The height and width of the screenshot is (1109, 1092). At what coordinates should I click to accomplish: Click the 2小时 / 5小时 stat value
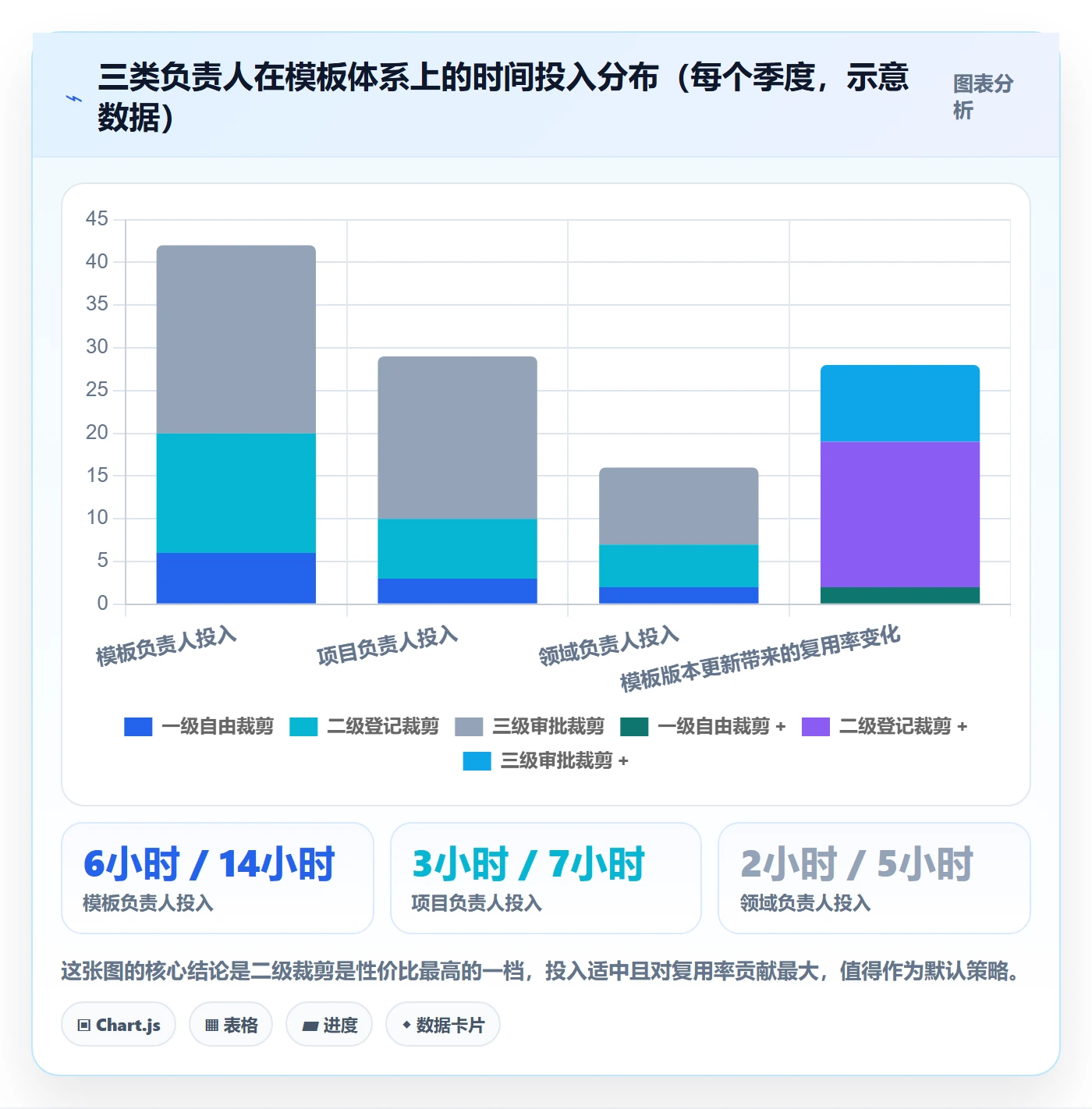[856, 864]
